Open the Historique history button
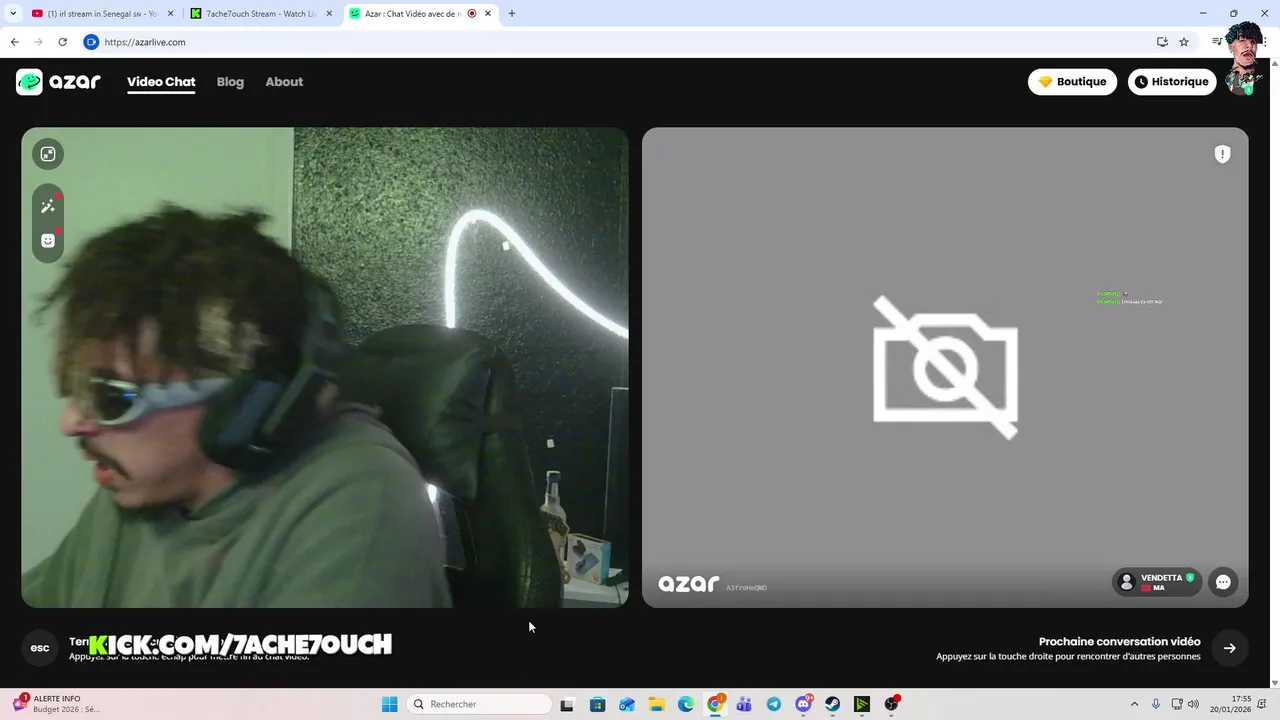 1172,82
